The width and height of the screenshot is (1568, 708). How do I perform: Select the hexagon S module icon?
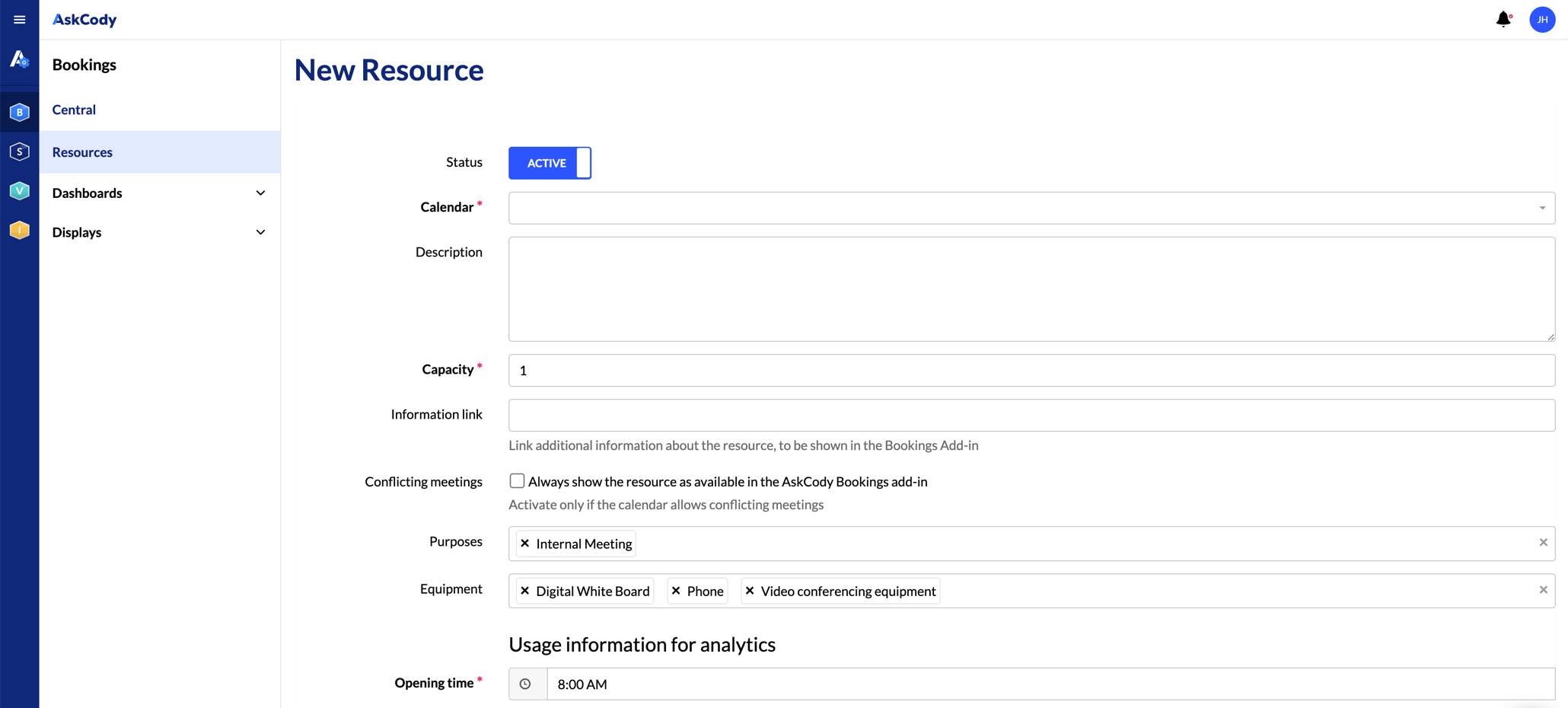coord(19,151)
